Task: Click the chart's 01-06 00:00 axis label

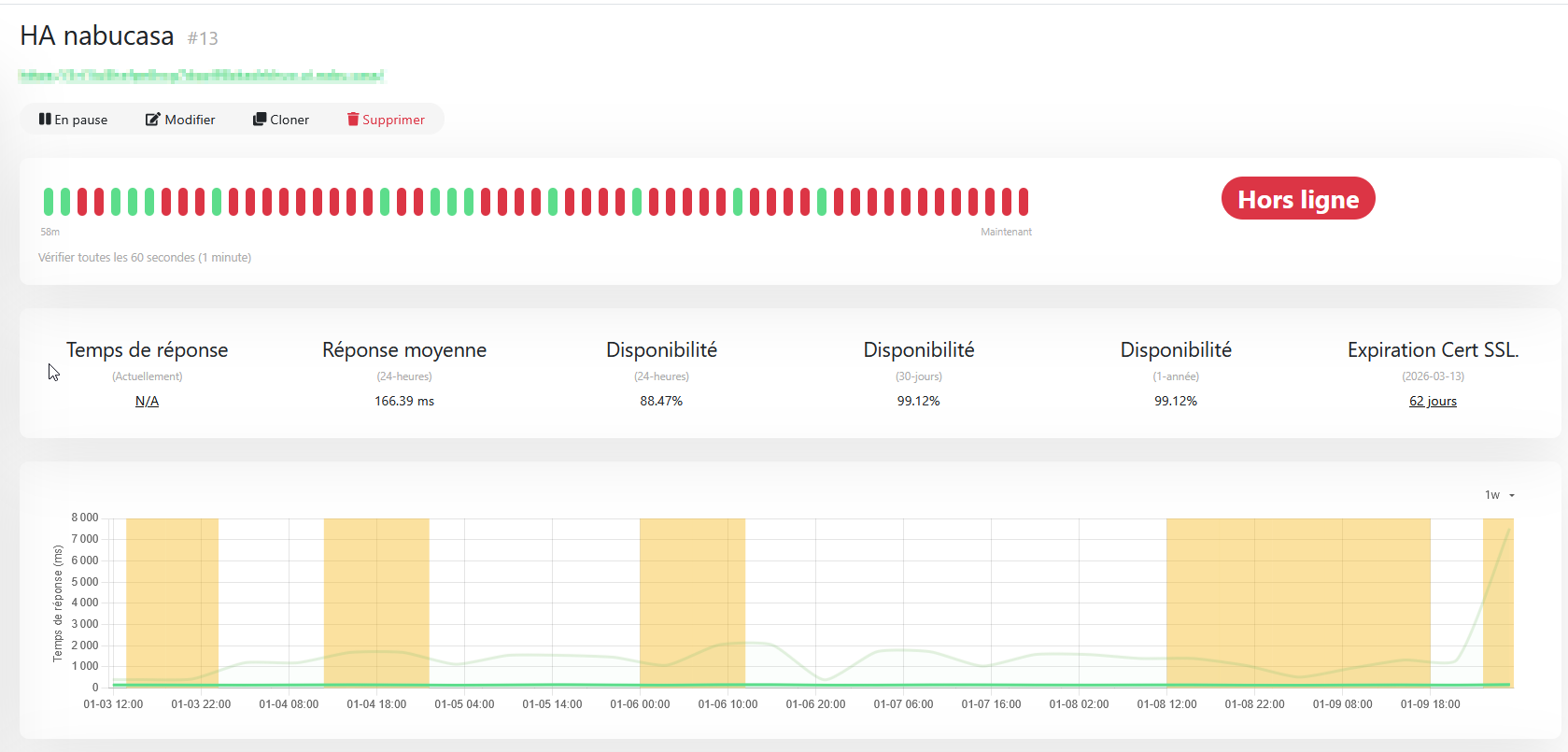Action: (640, 704)
